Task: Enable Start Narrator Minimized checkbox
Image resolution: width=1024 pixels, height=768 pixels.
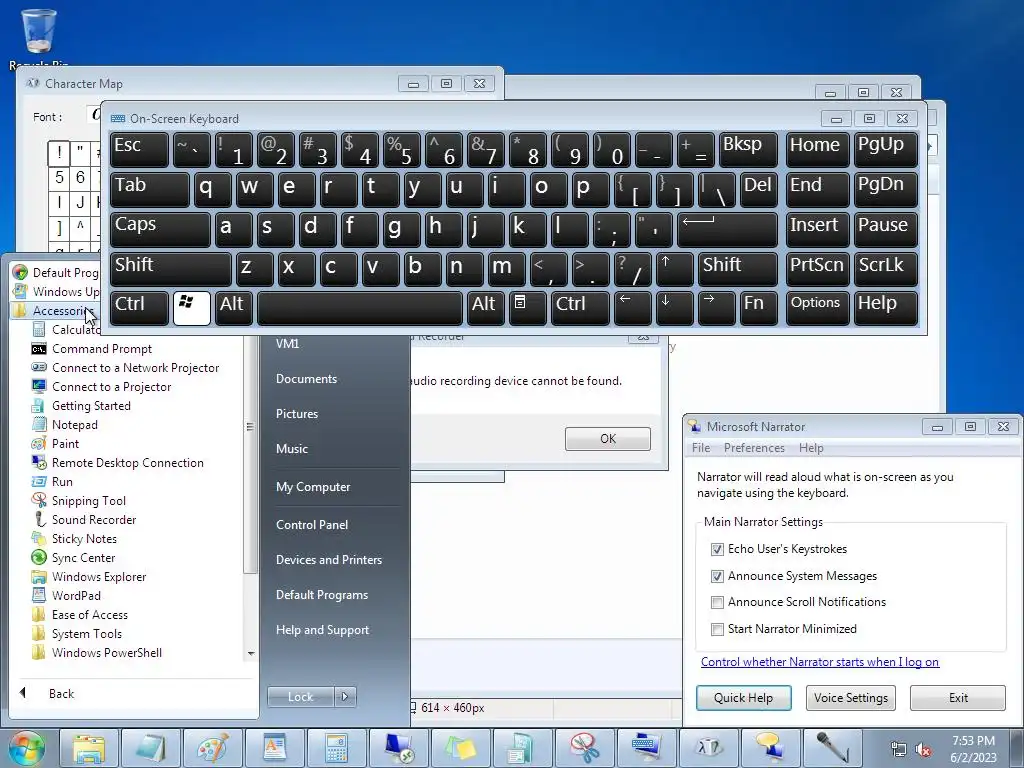Action: pyautogui.click(x=717, y=629)
